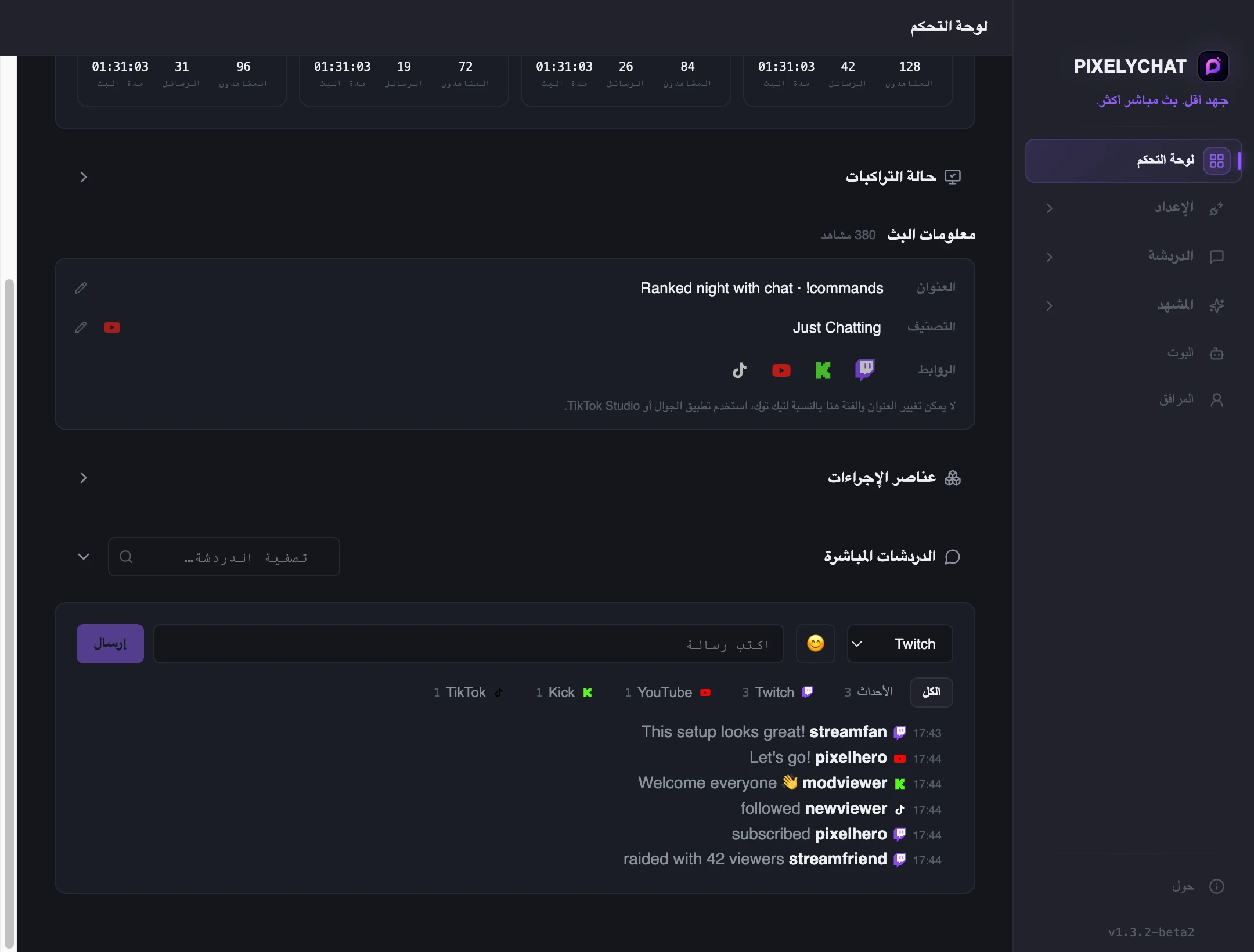Open the TikTok link icon in الروابط row
The height and width of the screenshot is (952, 1254).
[740, 370]
